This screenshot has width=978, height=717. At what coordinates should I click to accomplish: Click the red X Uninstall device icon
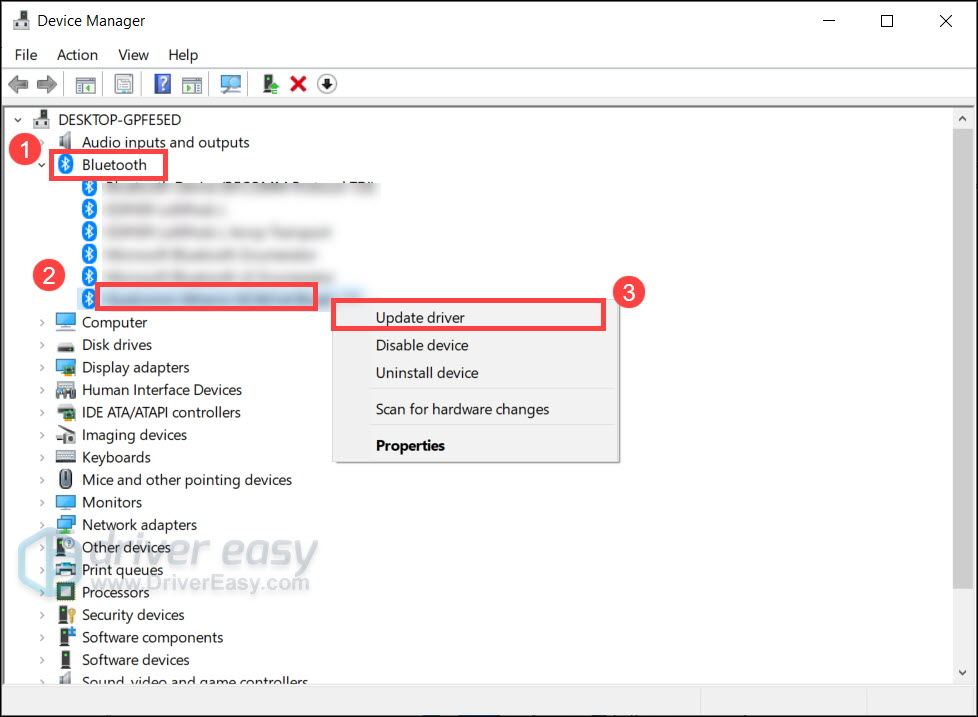298,85
